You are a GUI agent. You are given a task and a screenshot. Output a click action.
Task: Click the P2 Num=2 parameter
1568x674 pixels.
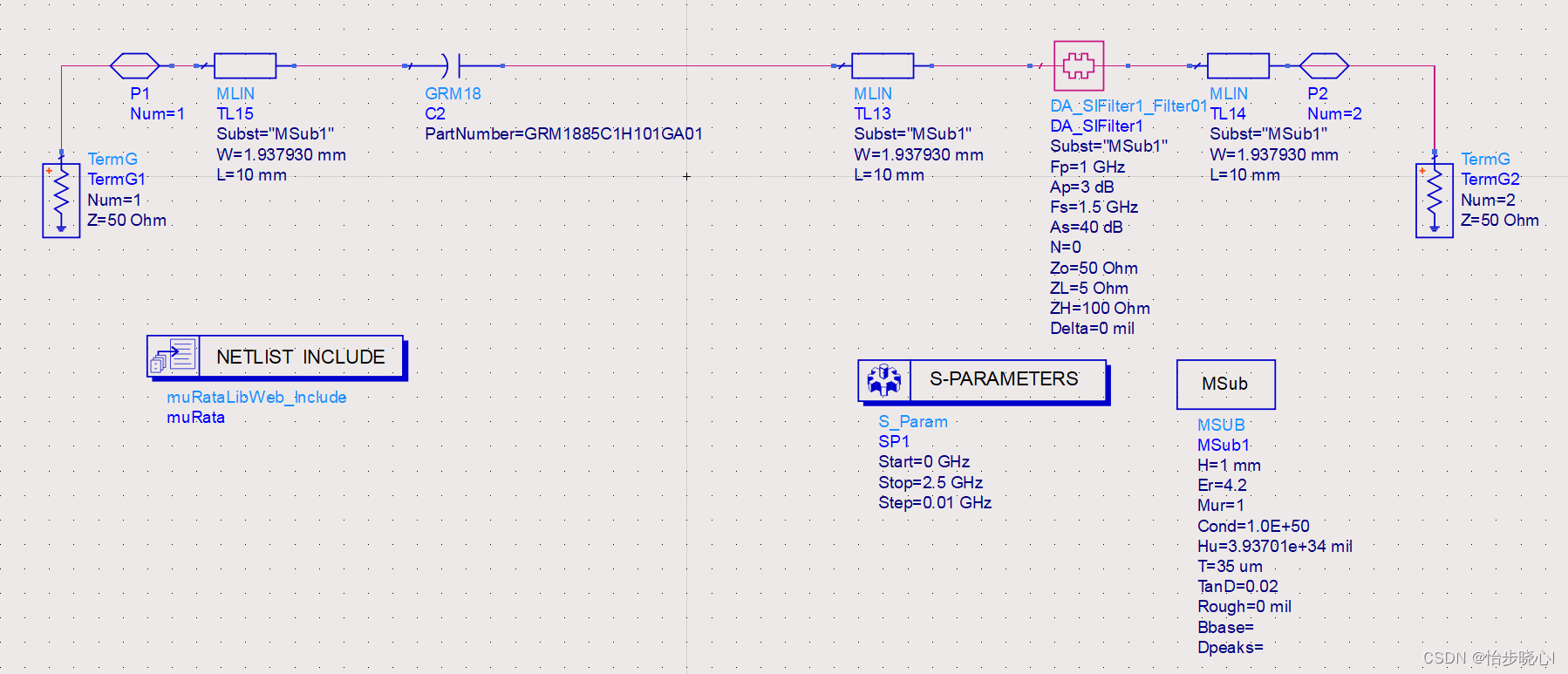point(1334,113)
